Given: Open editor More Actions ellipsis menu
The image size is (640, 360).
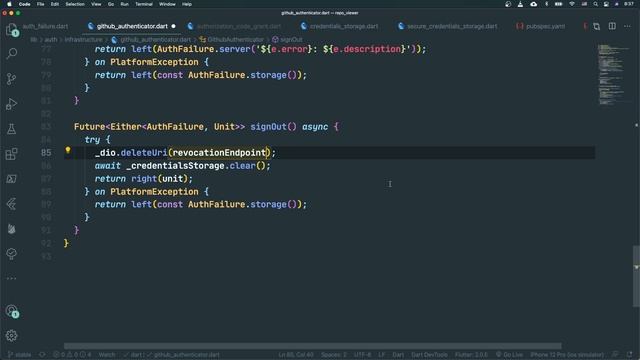Looking at the screenshot, I should coord(627,26).
